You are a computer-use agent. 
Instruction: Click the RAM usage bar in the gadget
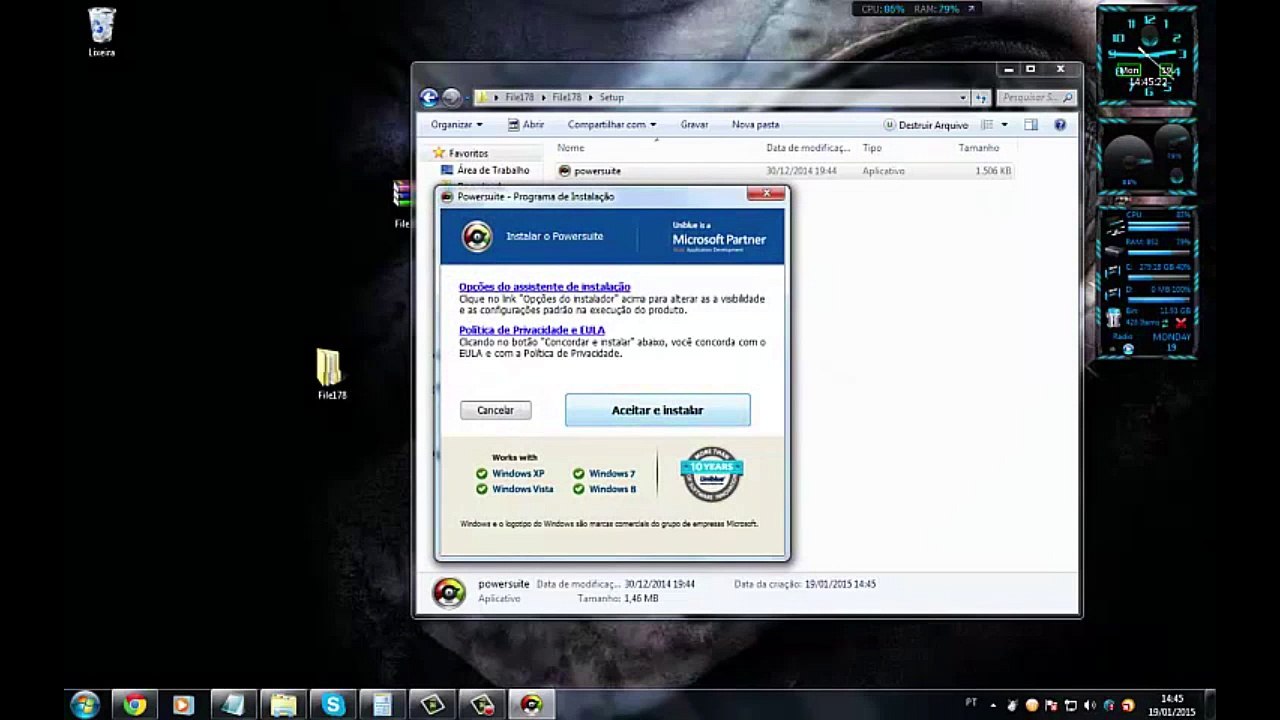[1159, 251]
